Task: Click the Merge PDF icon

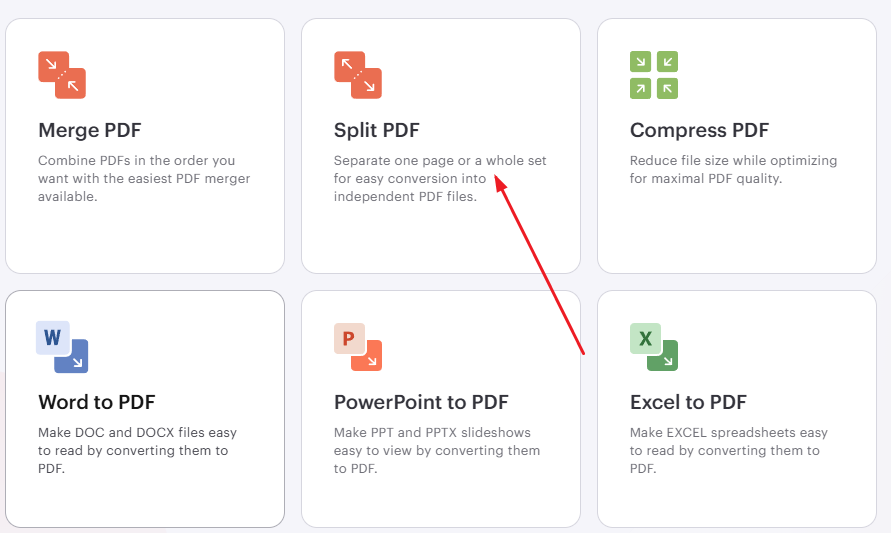Action: pyautogui.click(x=62, y=75)
